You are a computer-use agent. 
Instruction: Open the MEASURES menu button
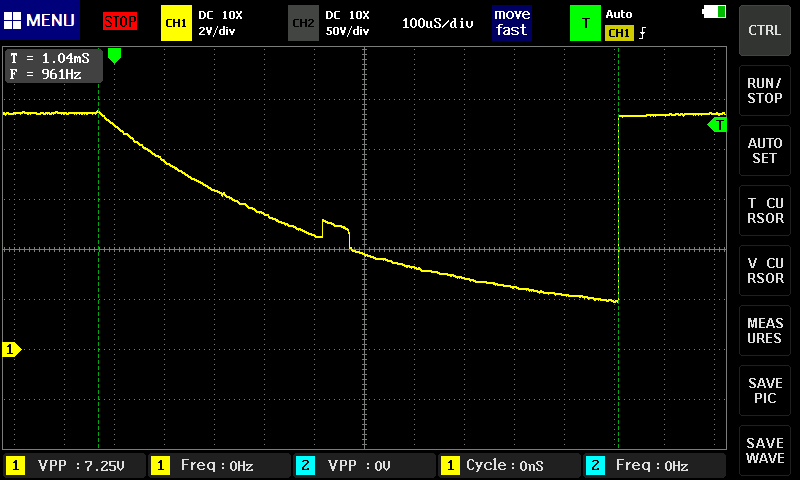(764, 331)
